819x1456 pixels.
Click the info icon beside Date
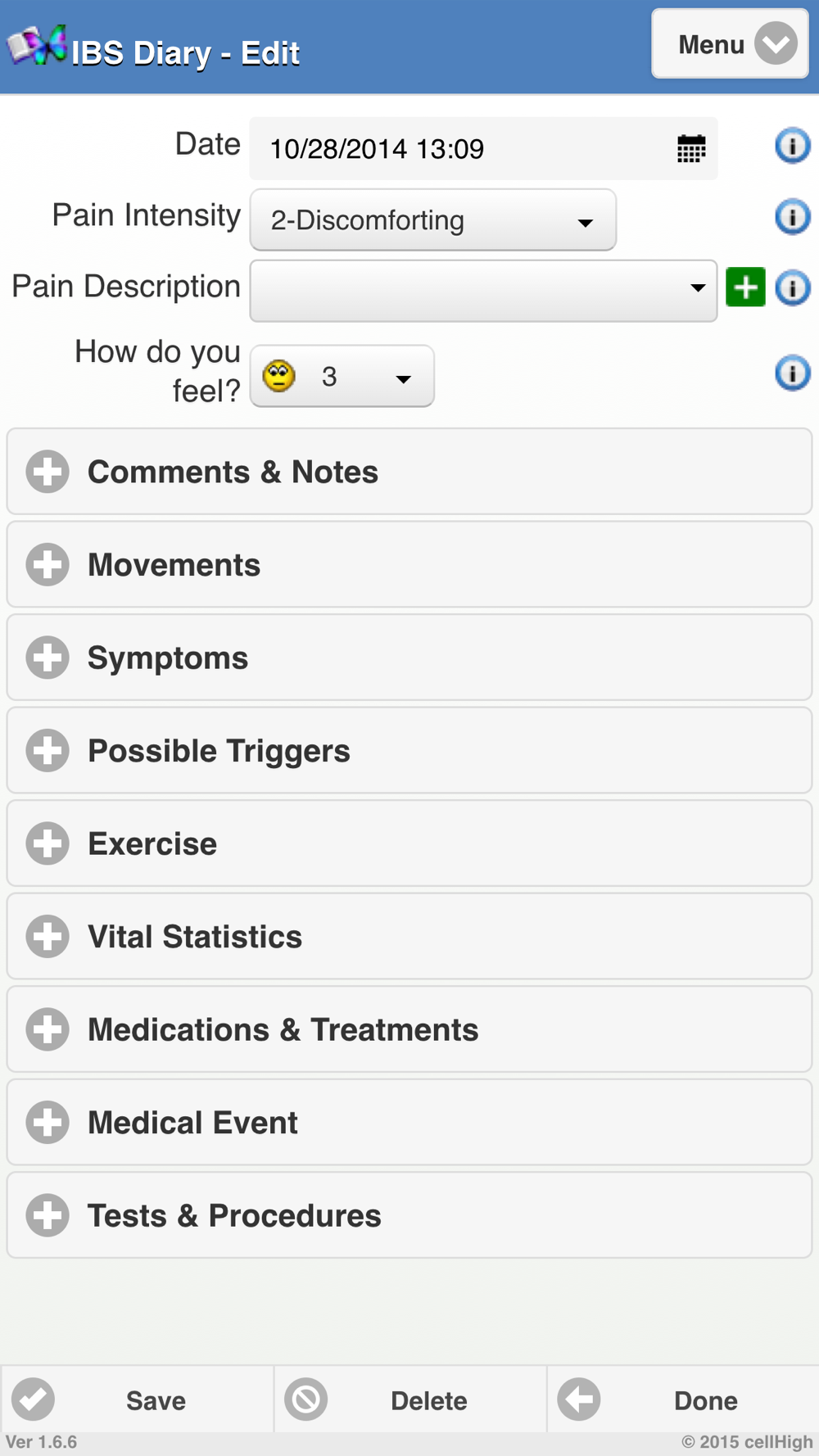click(x=792, y=146)
